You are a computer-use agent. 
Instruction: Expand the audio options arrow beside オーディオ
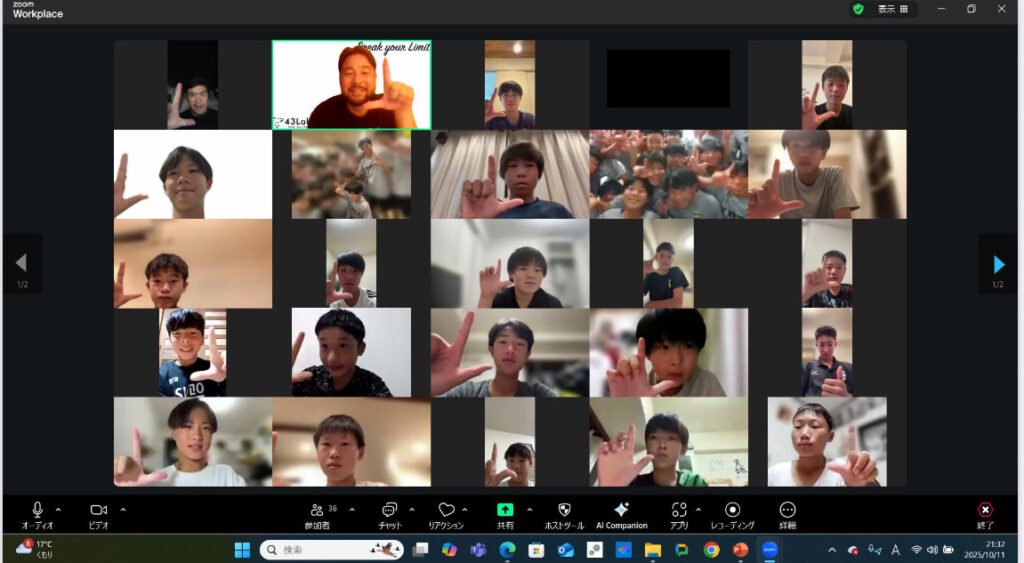point(58,509)
